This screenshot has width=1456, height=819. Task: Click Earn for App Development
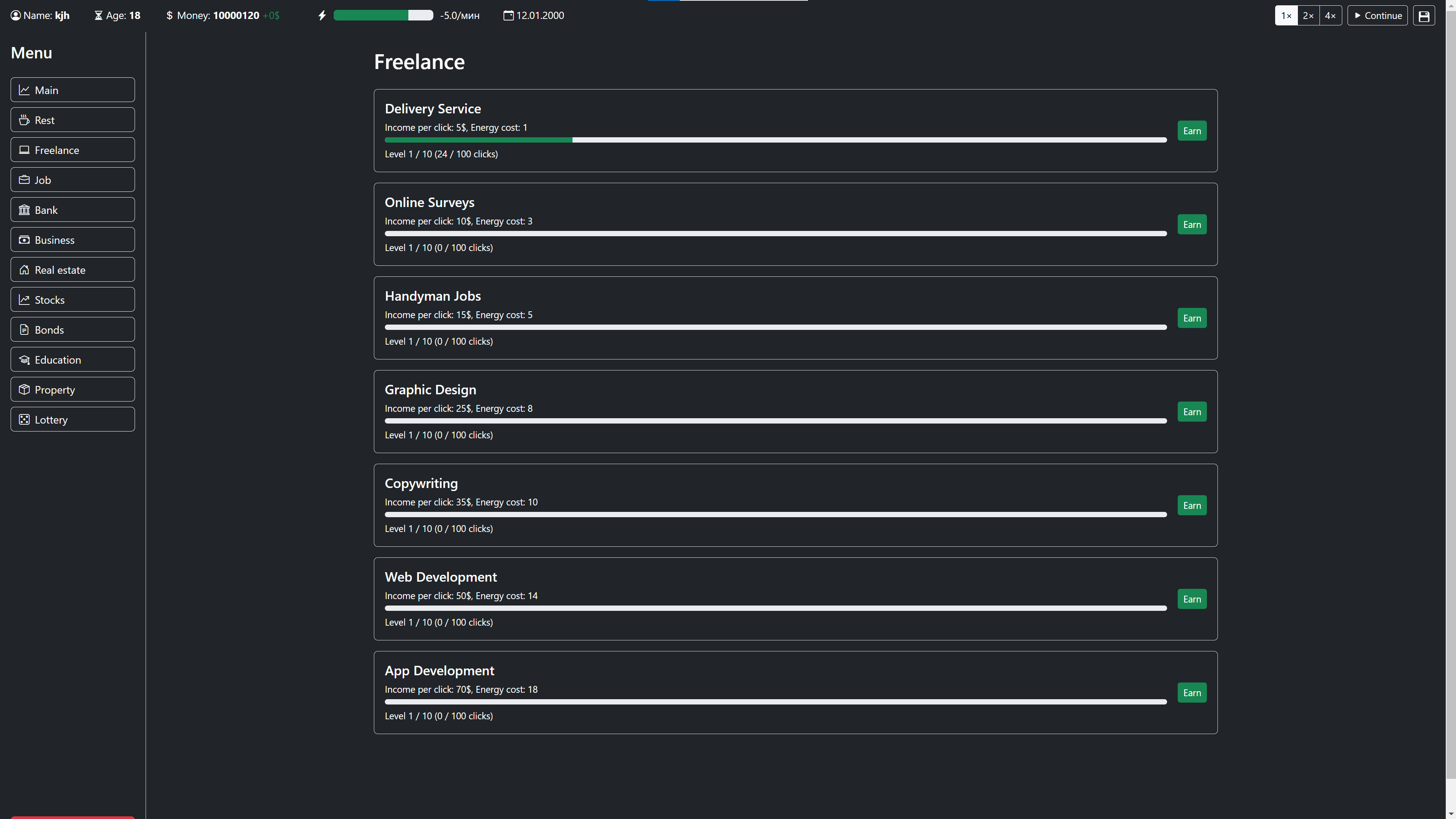1191,692
